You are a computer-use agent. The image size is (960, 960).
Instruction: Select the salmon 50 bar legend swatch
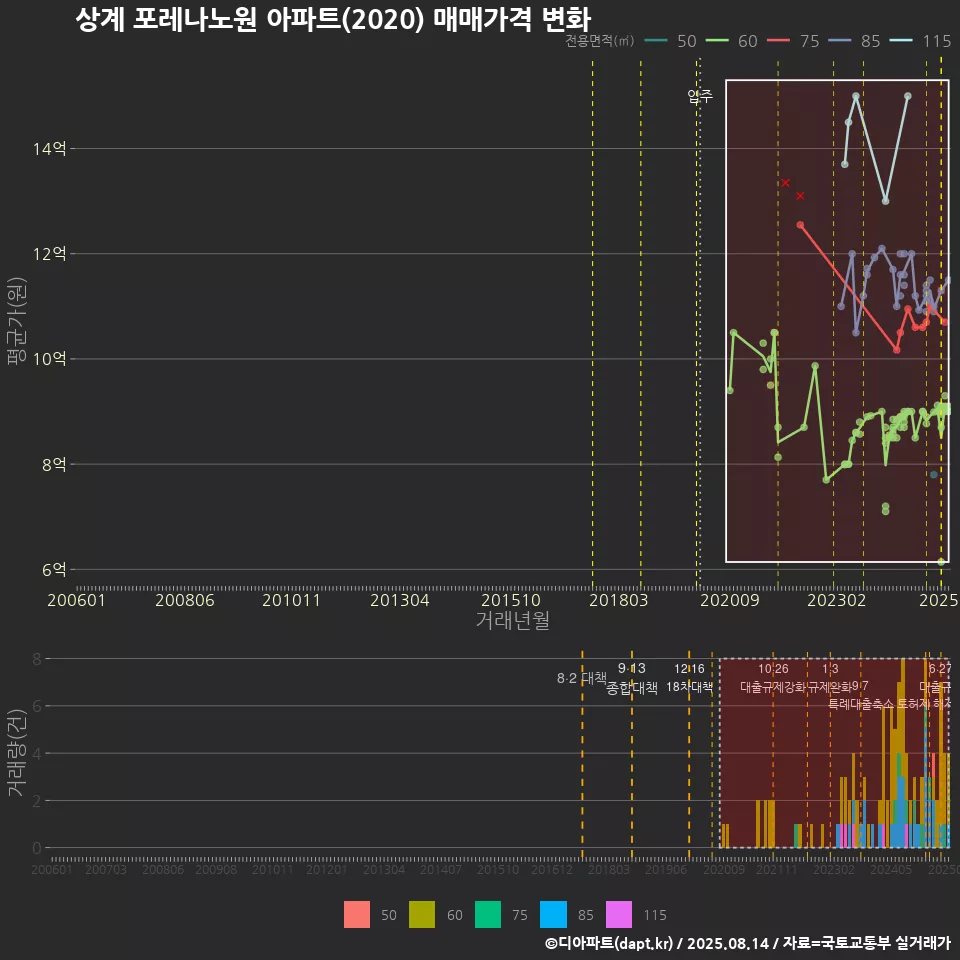(x=357, y=915)
